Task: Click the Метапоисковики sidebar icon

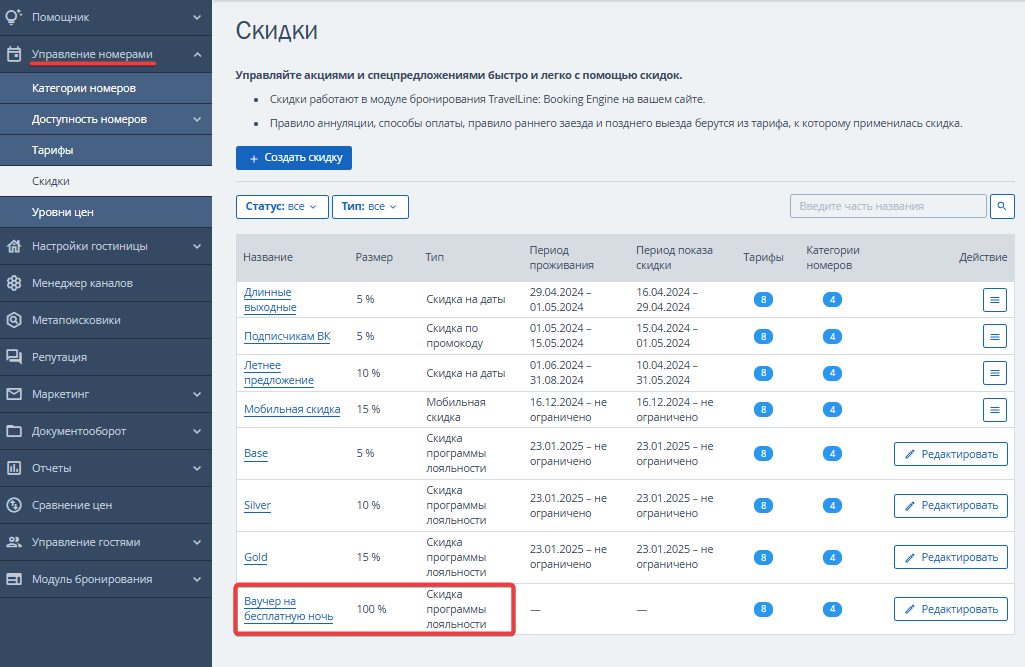Action: point(14,320)
